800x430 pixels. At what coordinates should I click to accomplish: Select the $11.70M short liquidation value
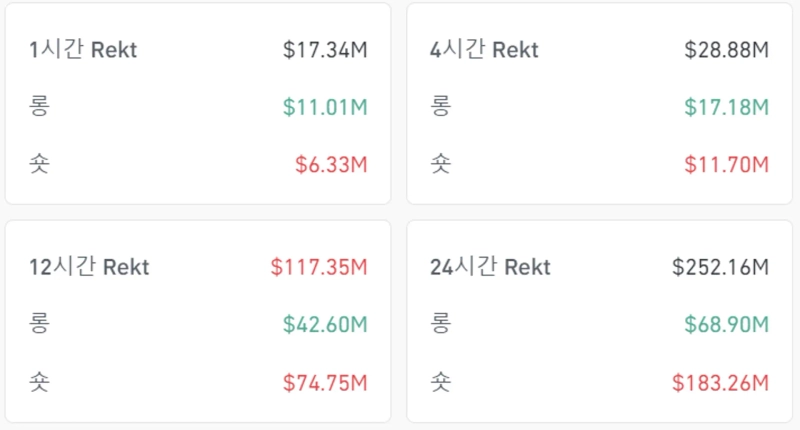click(x=726, y=164)
